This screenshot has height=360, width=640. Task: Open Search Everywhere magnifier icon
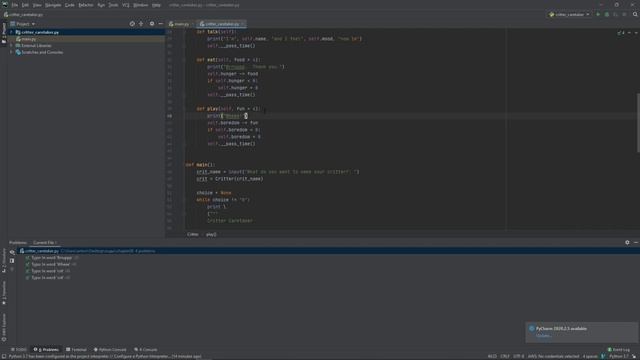635,15
